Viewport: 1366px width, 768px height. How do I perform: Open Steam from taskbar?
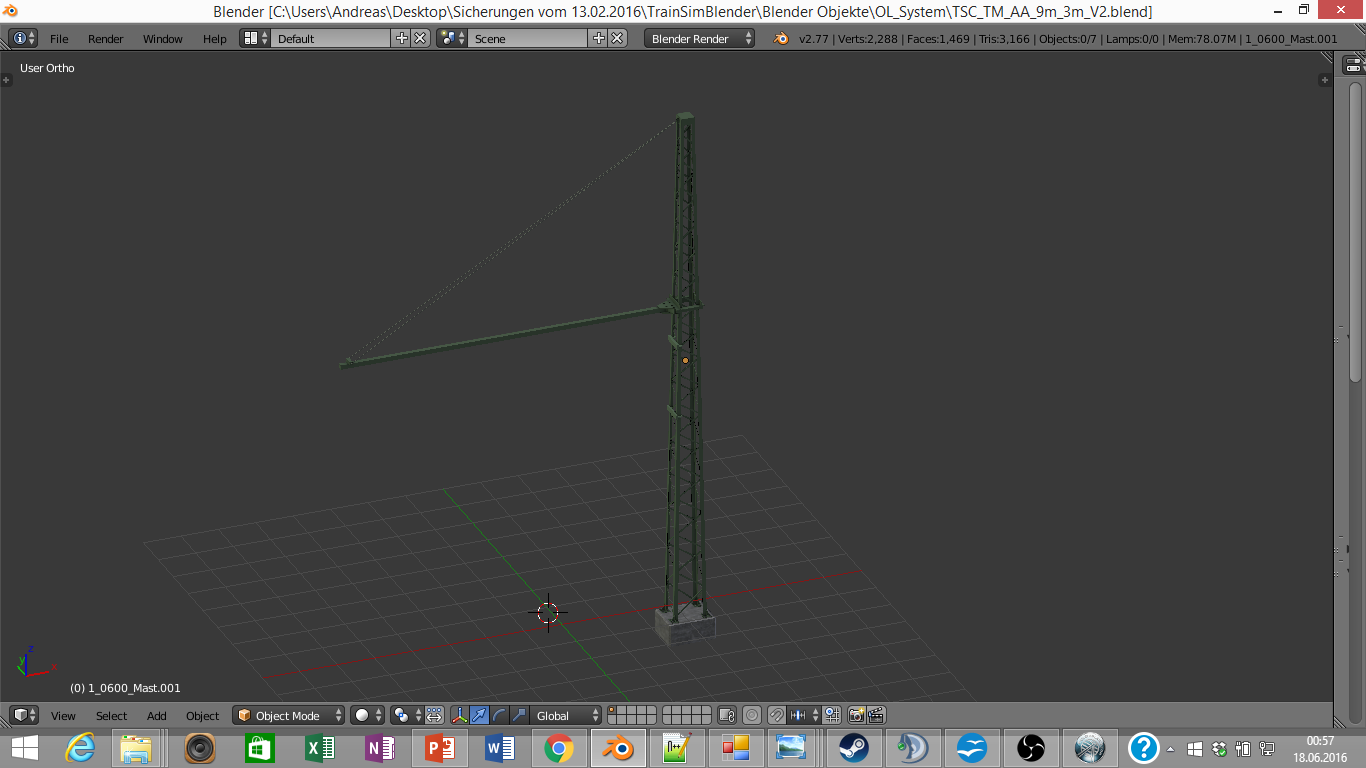coord(853,748)
